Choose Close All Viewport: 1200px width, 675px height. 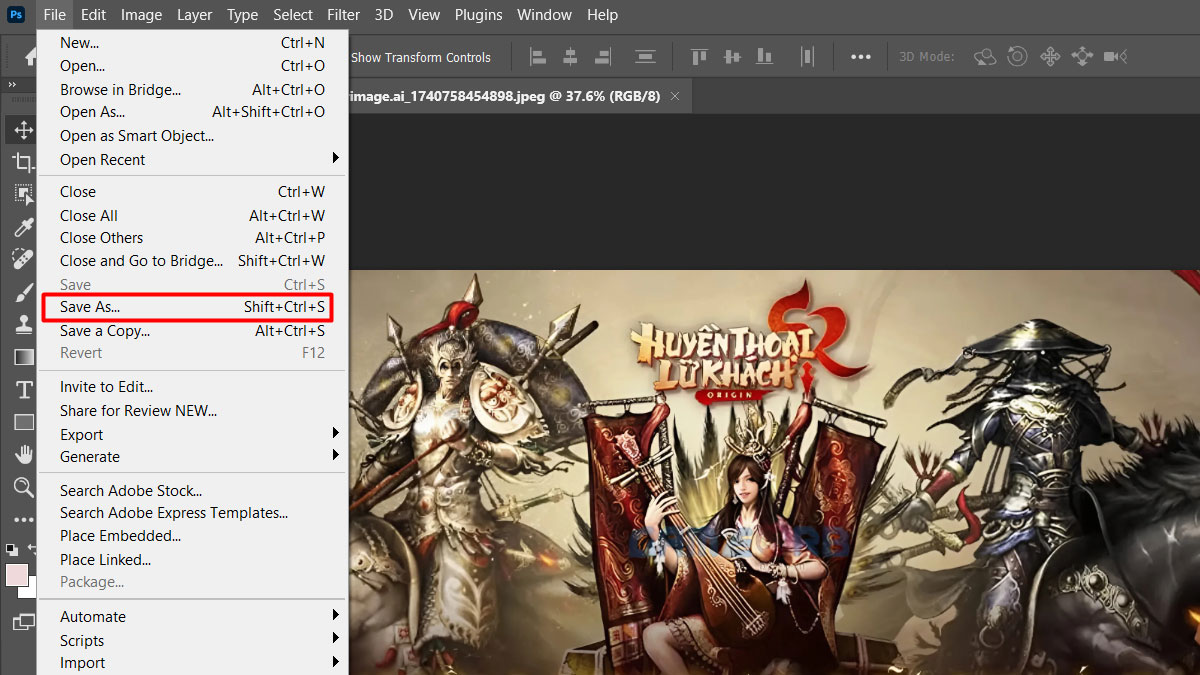point(192,215)
